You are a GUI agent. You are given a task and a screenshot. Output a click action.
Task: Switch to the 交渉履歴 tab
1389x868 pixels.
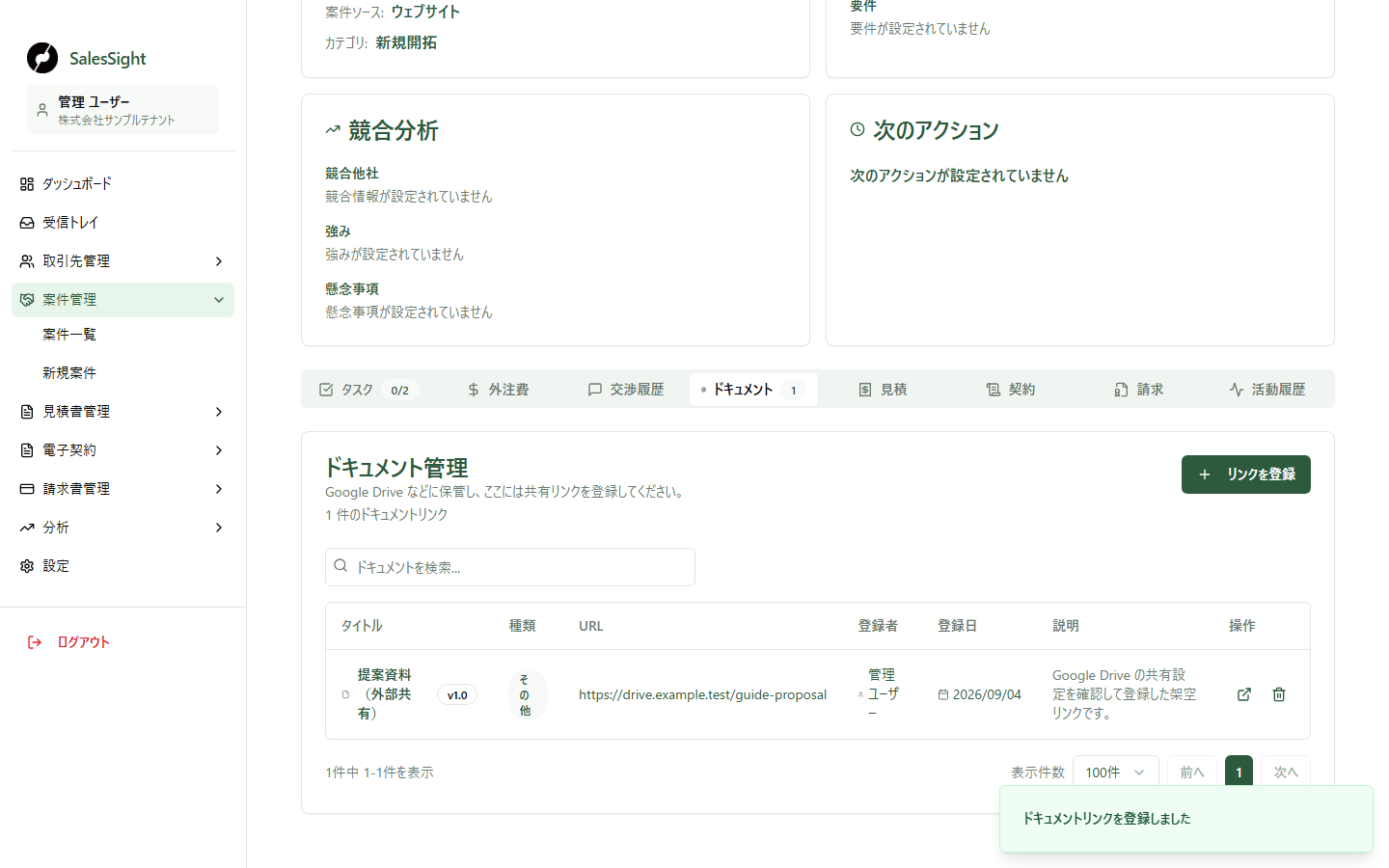coord(625,390)
